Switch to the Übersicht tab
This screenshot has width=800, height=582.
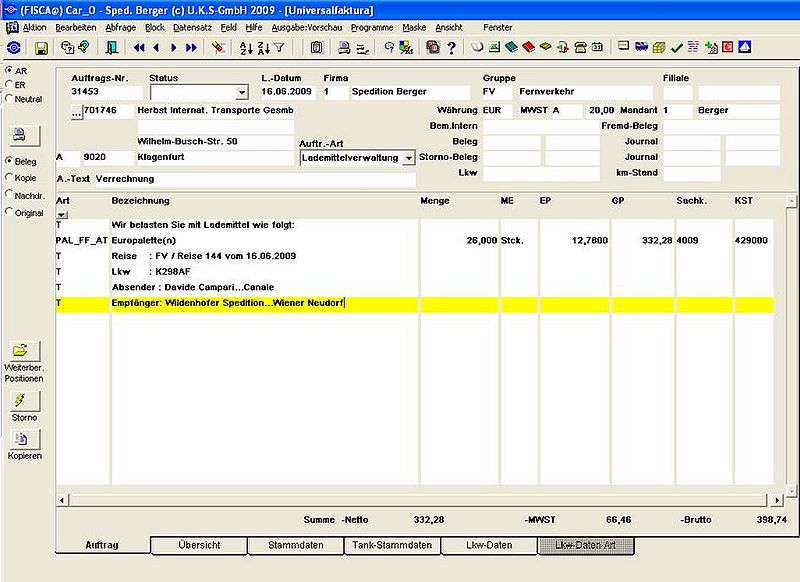coord(199,545)
